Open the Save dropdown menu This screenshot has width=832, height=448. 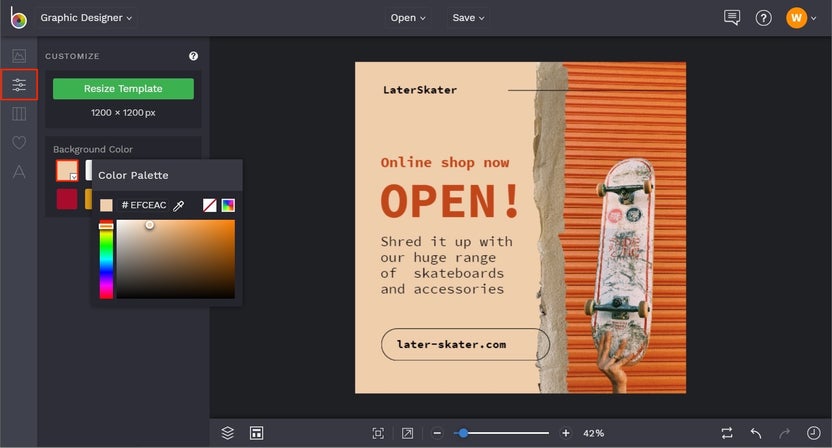[468, 18]
